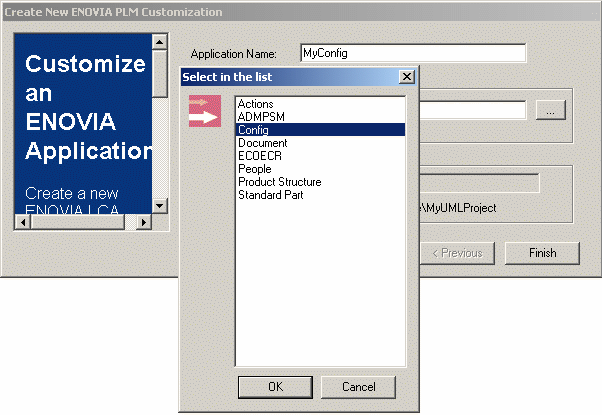Screen dimensions: 602x415
Task: Click the help panel scroll right arrow
Action: click(x=144, y=222)
